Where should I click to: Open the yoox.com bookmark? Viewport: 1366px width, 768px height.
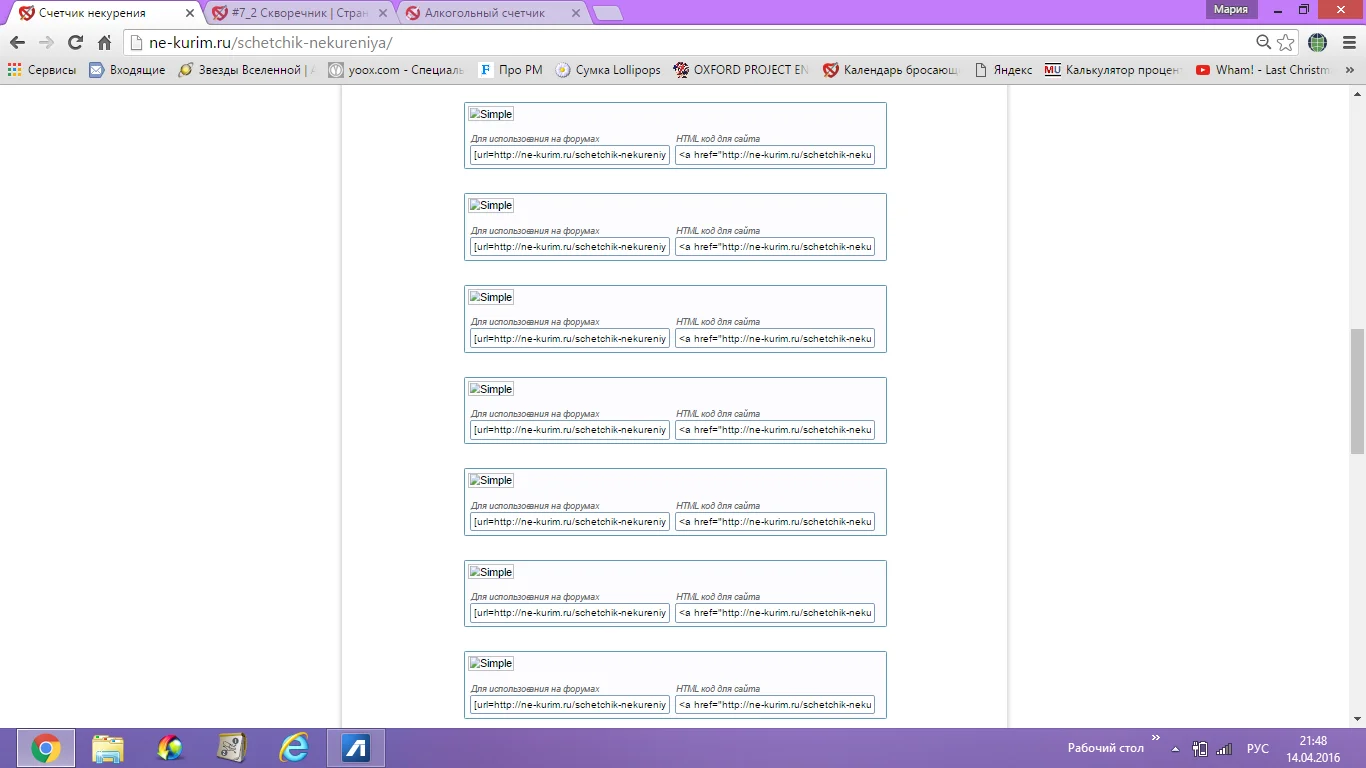point(396,70)
